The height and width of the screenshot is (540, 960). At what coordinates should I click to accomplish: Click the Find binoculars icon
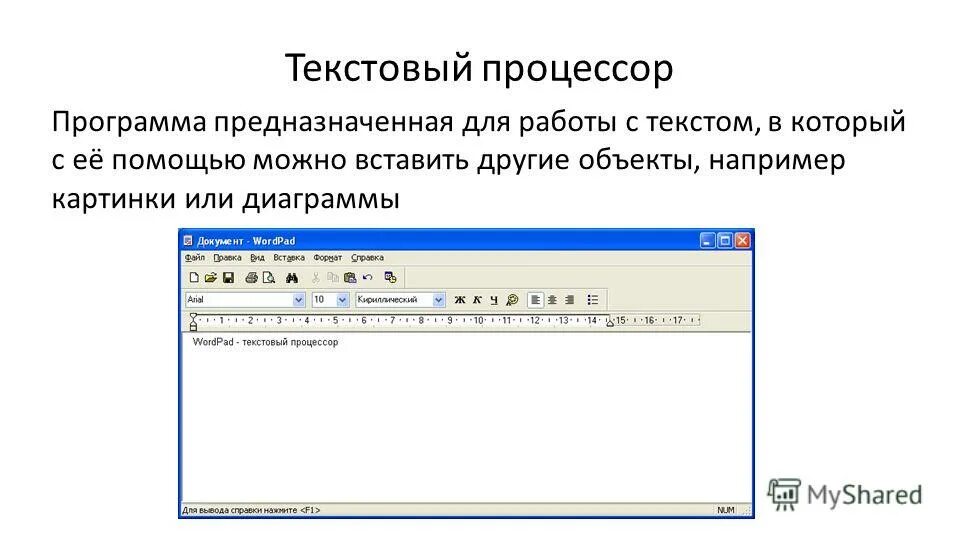pyautogui.click(x=292, y=277)
